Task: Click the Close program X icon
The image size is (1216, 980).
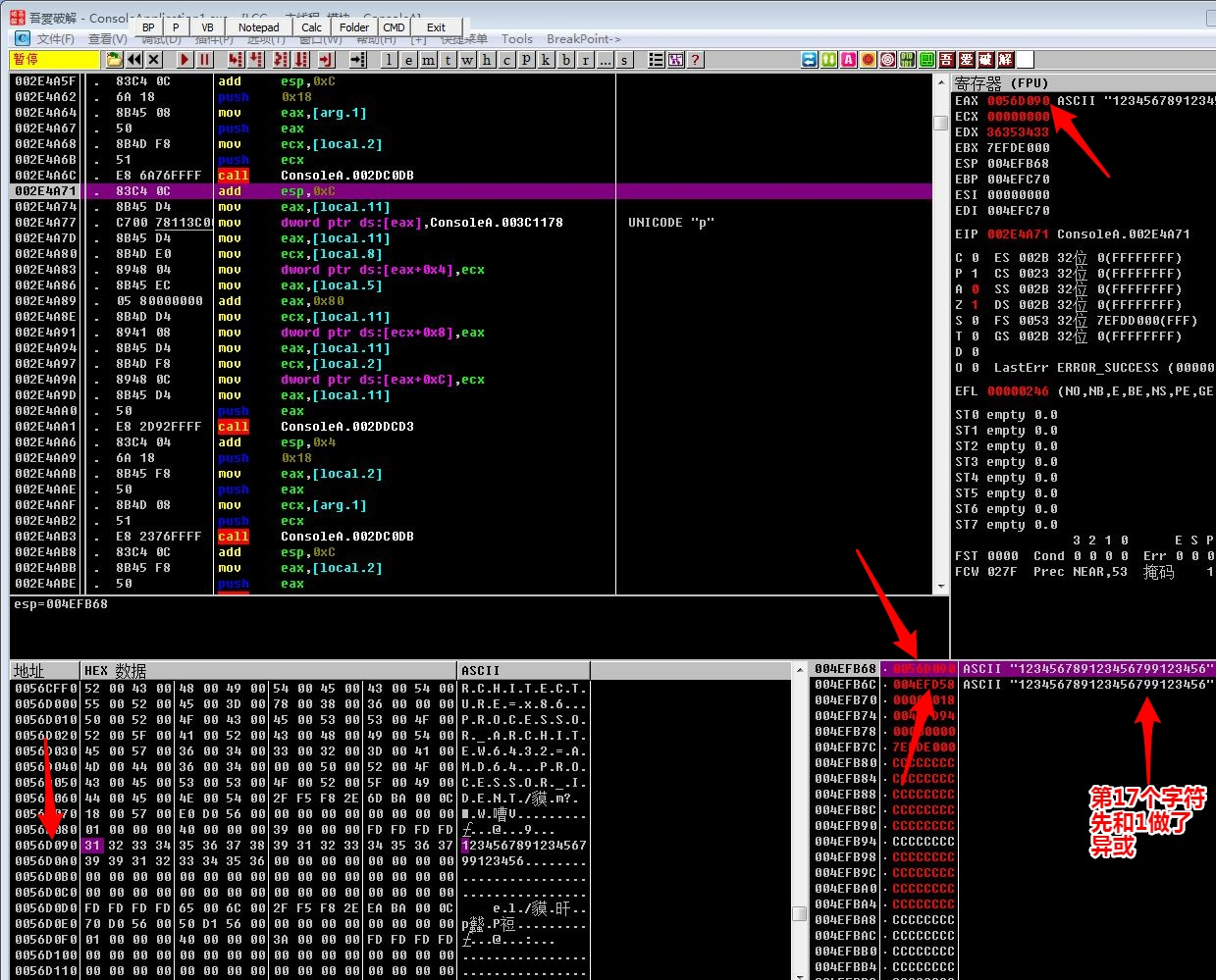Action: point(153,60)
